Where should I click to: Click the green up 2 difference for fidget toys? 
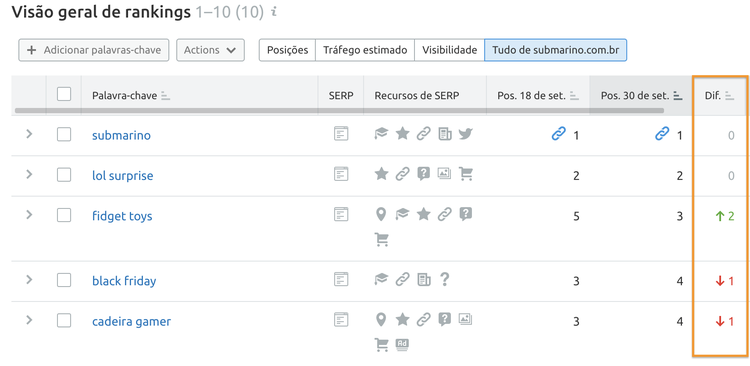pyautogui.click(x=724, y=216)
